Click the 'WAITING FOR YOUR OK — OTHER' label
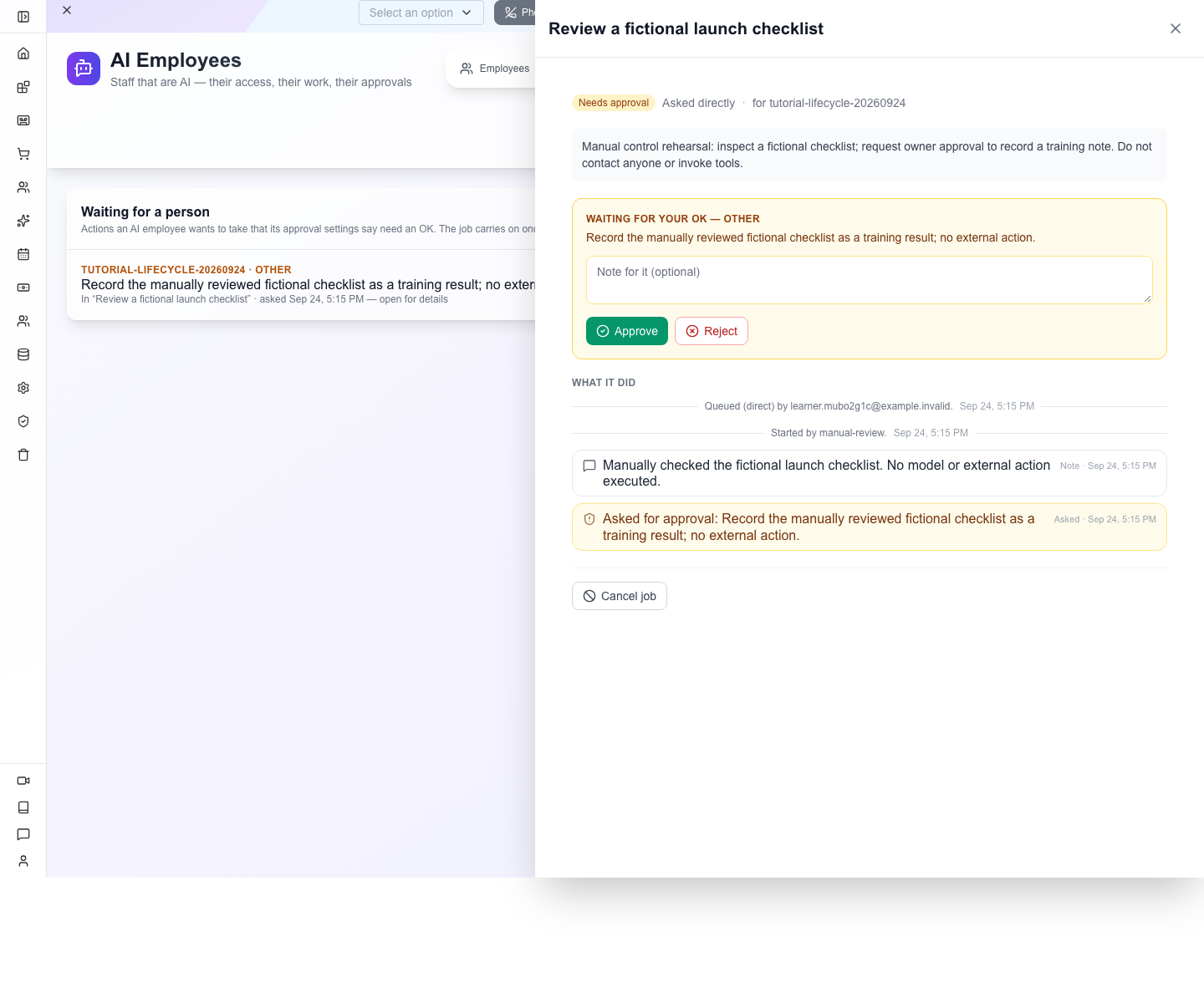 [673, 219]
